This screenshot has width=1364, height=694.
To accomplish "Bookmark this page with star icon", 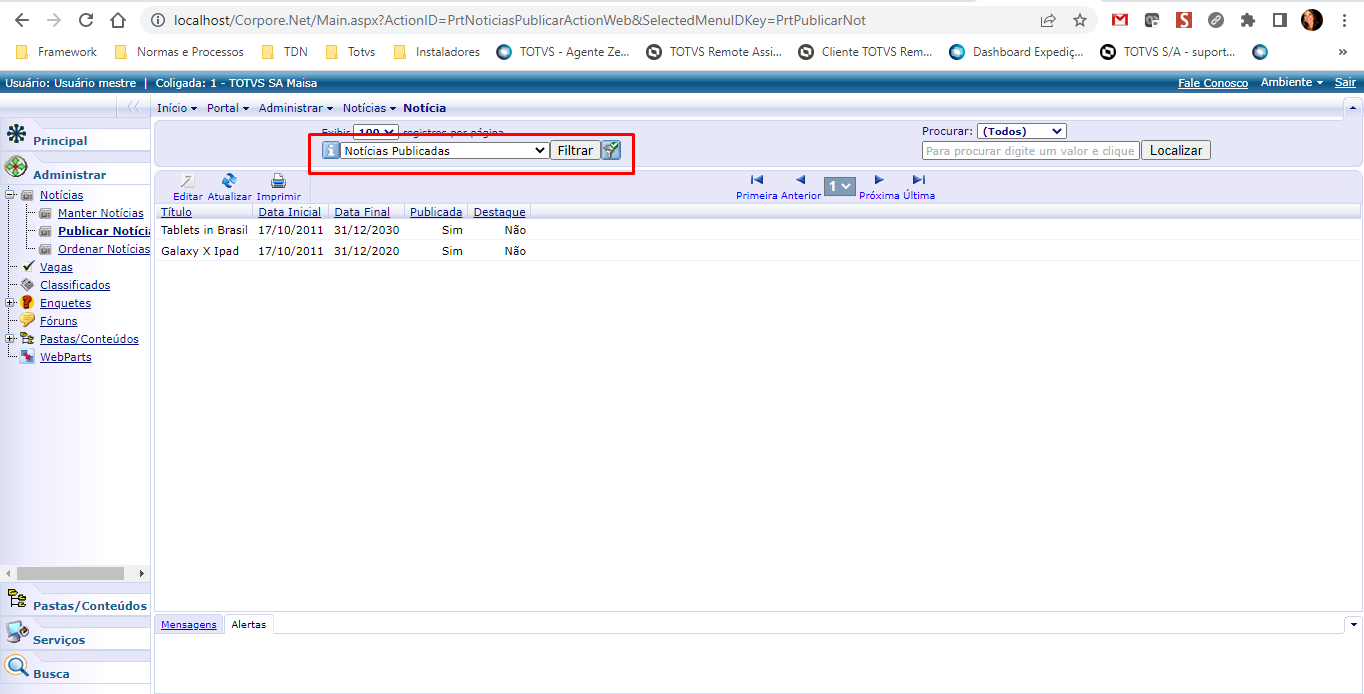I will pyautogui.click(x=1080, y=20).
